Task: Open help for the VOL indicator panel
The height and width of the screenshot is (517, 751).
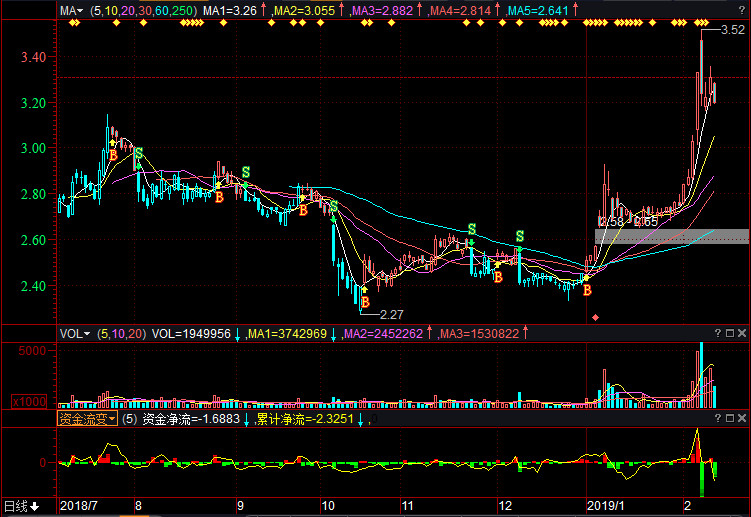Action: coord(718,333)
